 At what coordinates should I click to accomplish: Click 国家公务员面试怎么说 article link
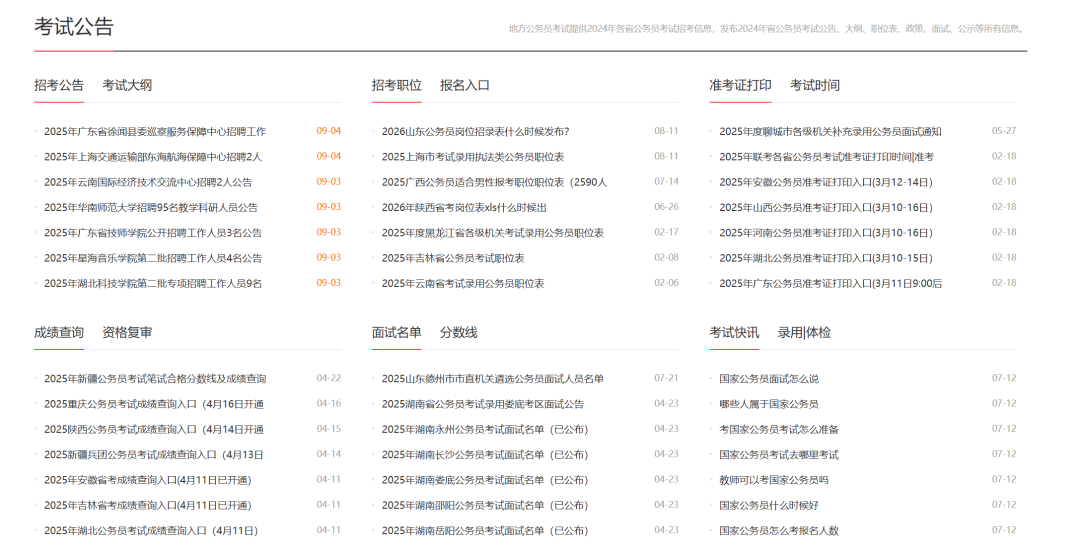[x=769, y=379]
